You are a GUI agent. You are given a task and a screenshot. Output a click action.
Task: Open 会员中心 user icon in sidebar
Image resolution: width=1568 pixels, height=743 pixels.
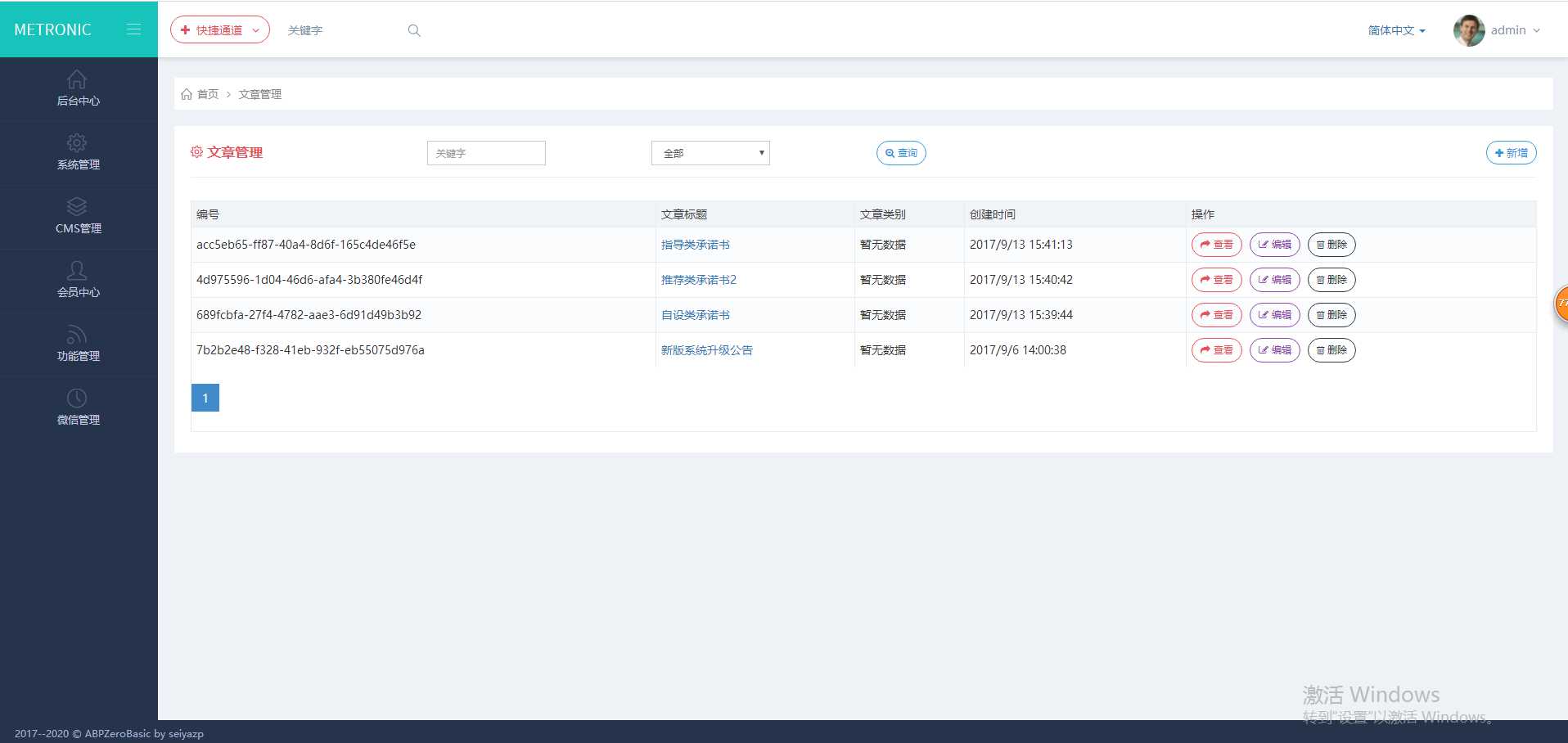[x=77, y=270]
